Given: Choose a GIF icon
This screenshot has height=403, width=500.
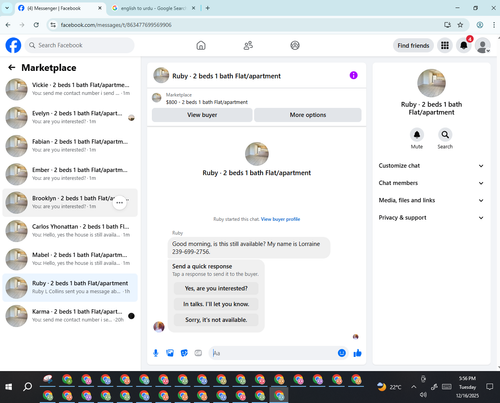Looking at the screenshot, I should [198, 353].
